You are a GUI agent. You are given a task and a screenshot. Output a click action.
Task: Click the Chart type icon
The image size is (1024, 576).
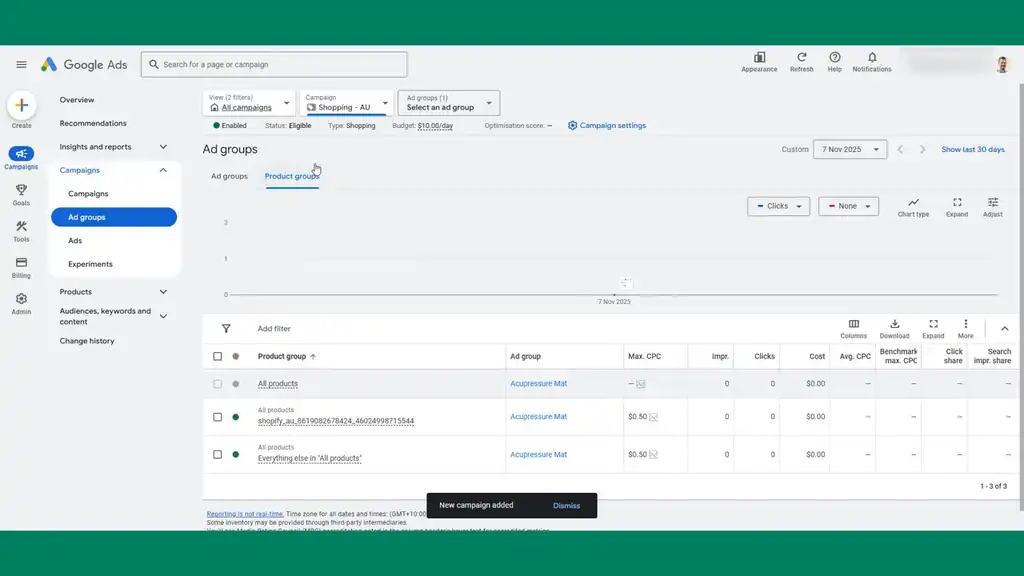click(913, 203)
